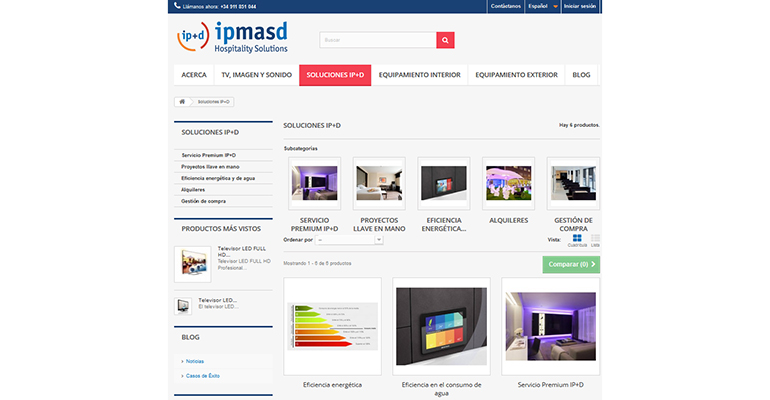Click PROYECTOS LLAVE EN MANO subcategory label

click(379, 225)
